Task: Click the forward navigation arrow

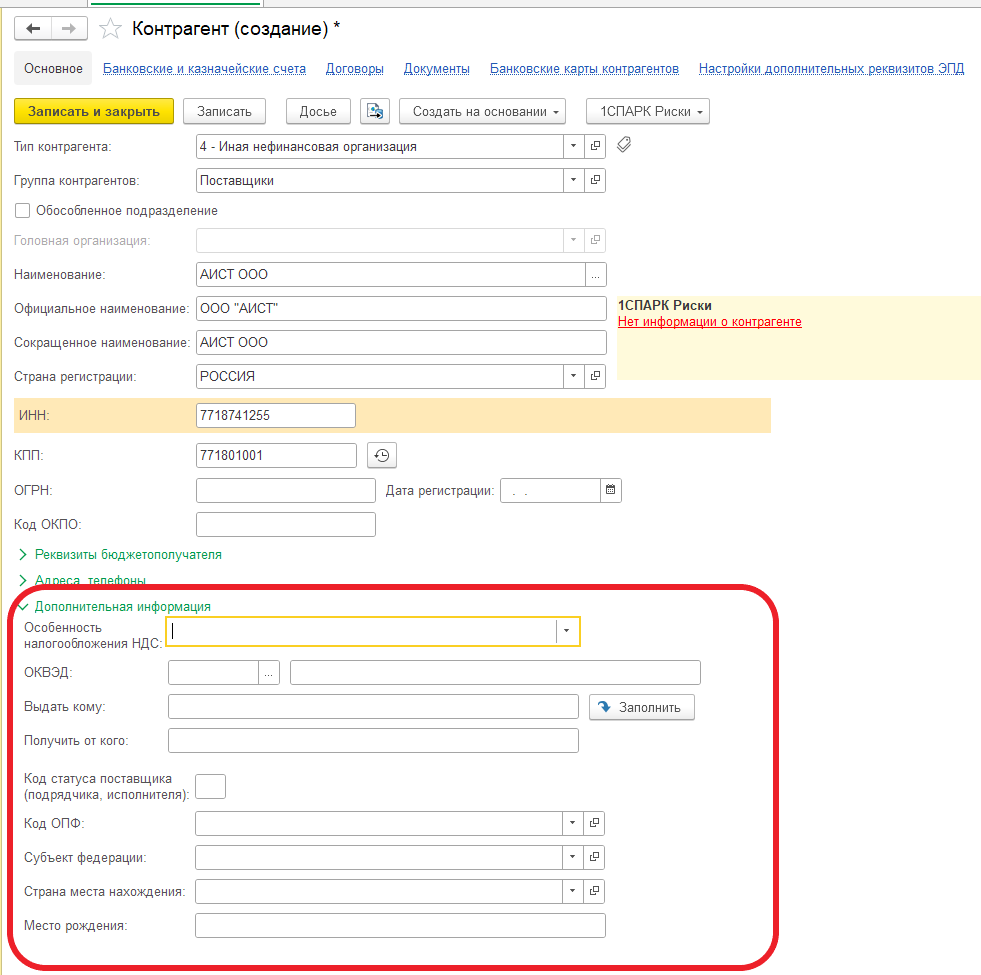Action: pyautogui.click(x=69, y=29)
